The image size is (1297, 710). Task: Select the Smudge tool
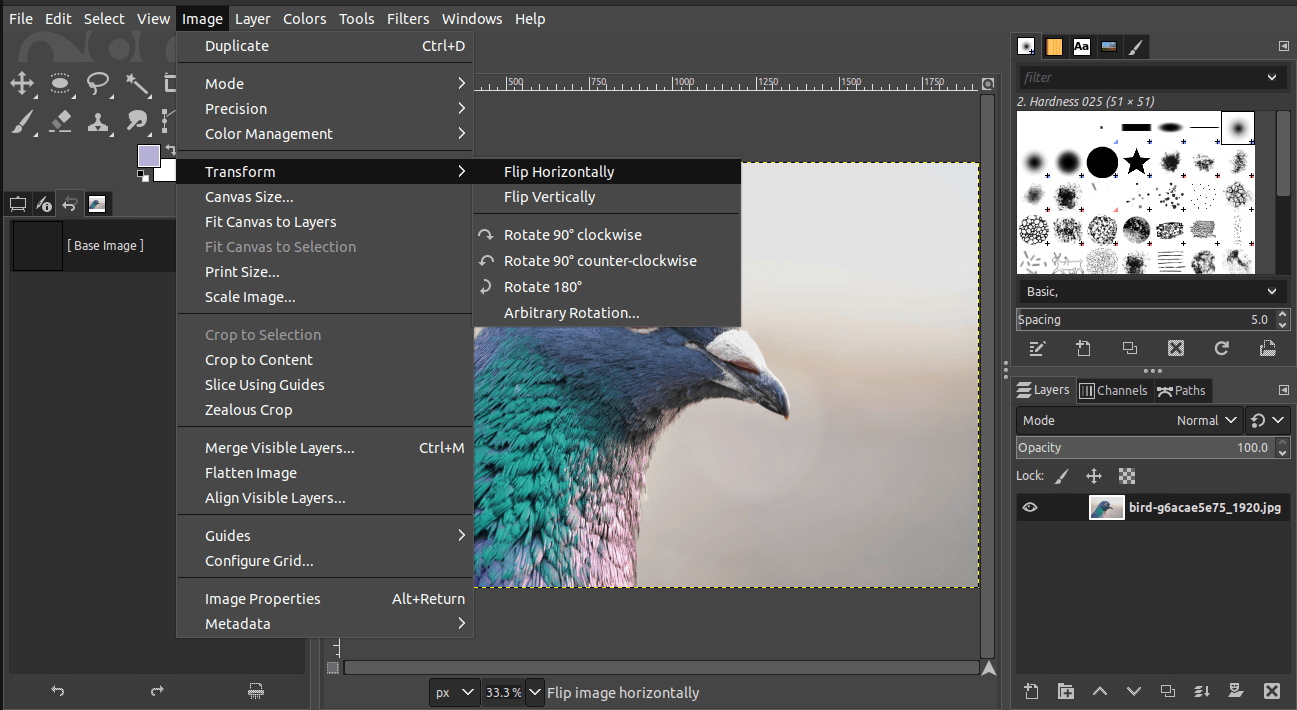(135, 120)
